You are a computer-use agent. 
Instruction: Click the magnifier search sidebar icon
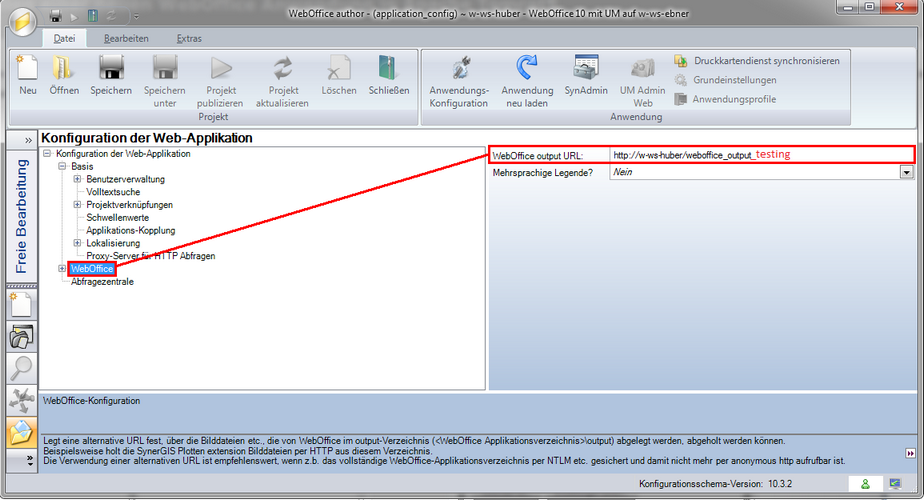click(21, 369)
